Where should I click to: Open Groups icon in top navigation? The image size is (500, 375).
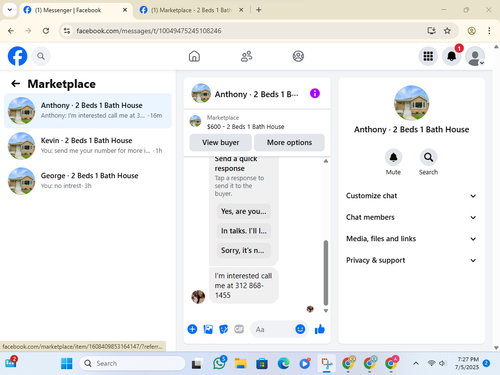click(x=298, y=56)
